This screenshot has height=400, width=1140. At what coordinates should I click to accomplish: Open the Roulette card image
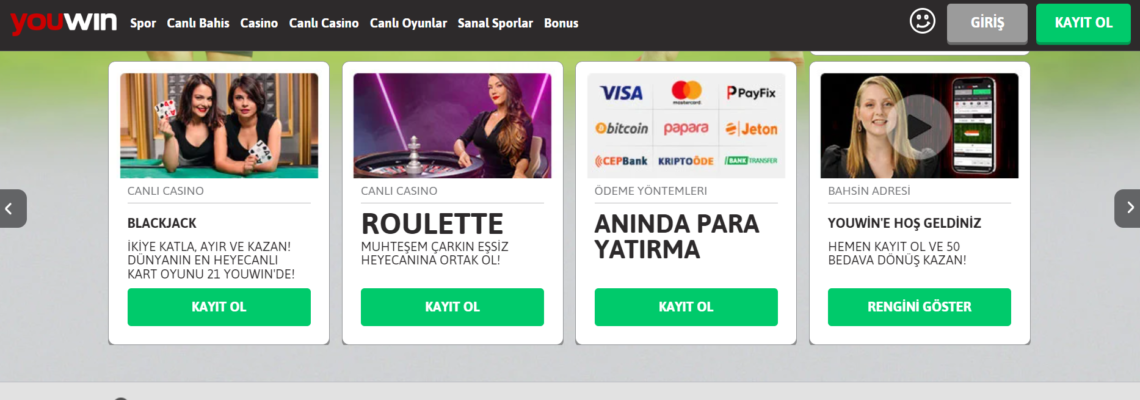click(452, 125)
